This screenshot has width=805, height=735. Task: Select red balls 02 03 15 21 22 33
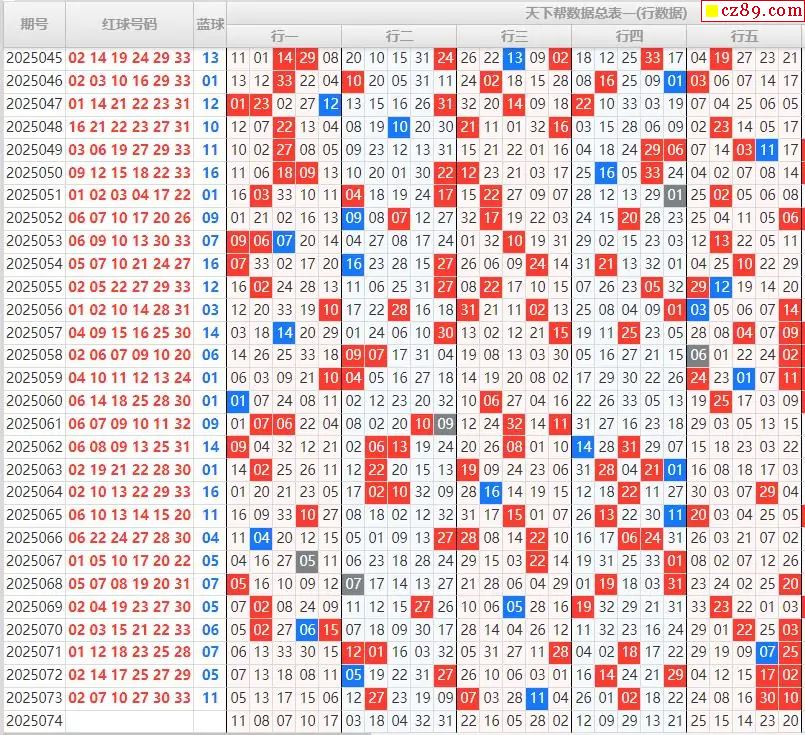(129, 629)
